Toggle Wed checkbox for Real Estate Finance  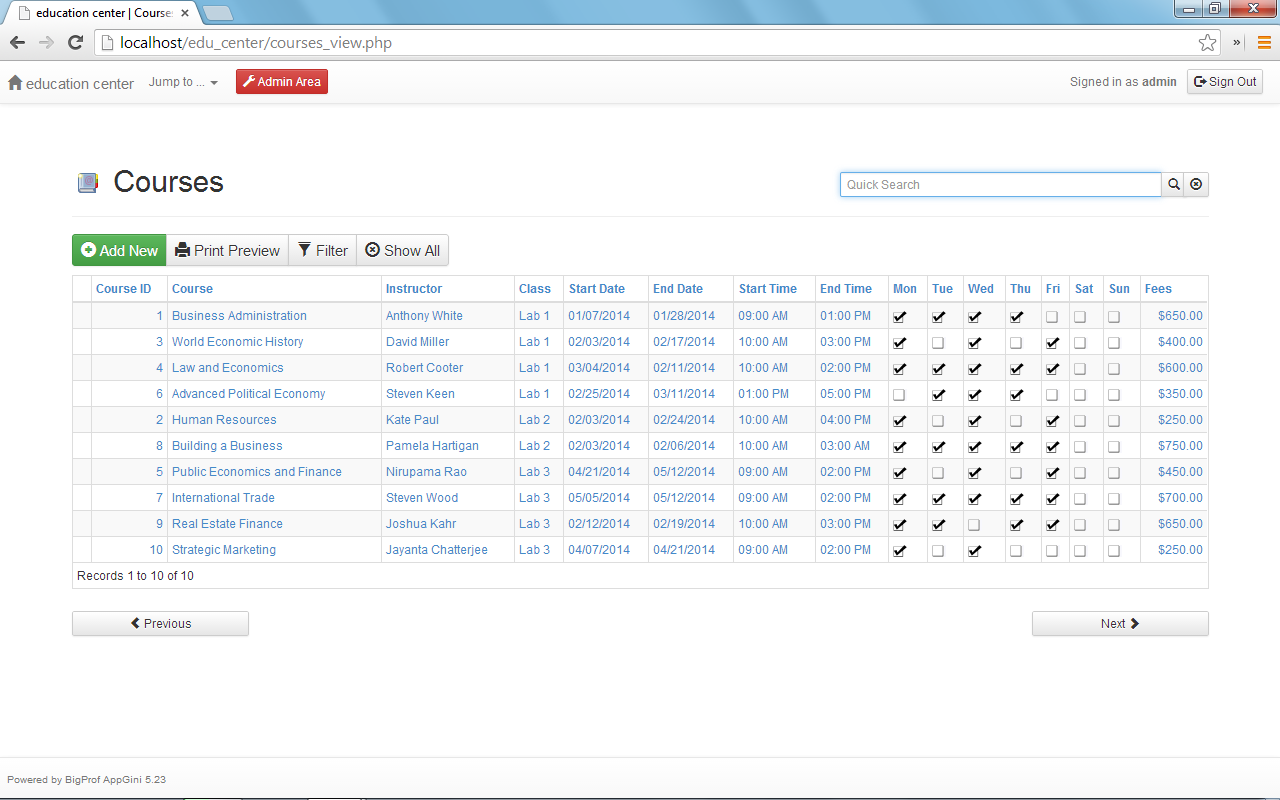(x=974, y=524)
